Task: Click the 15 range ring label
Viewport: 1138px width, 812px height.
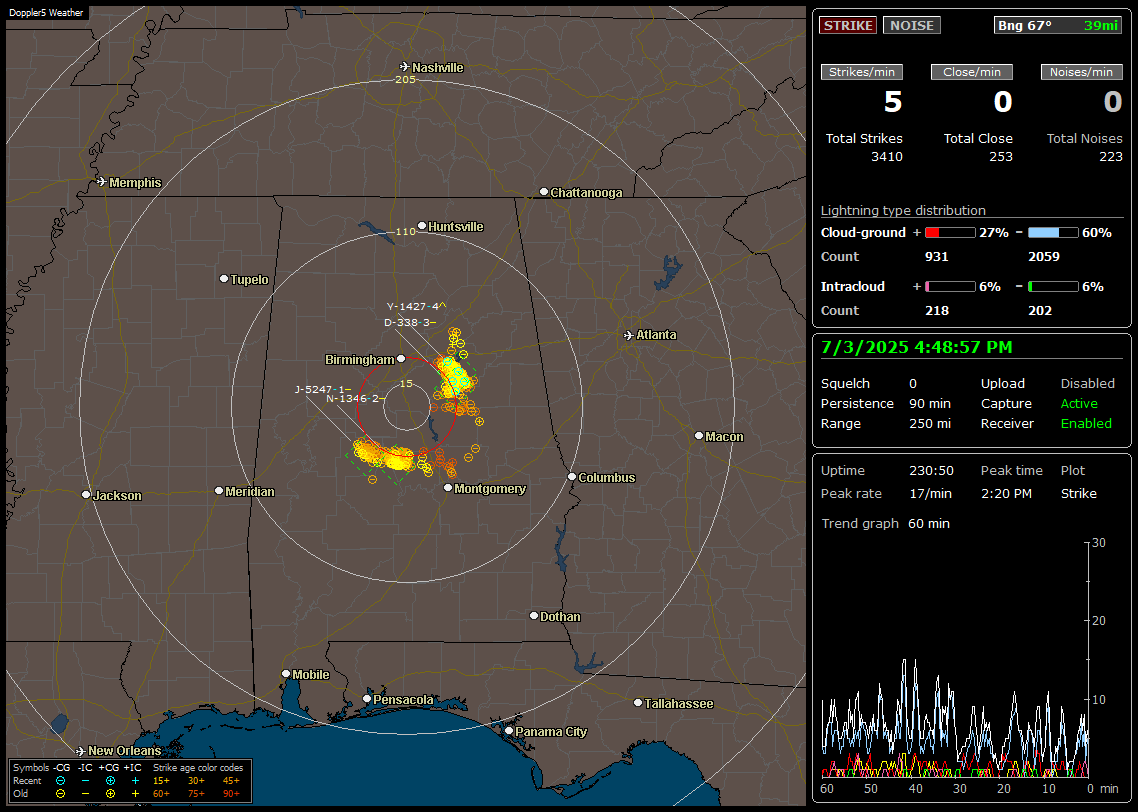Action: point(406,384)
